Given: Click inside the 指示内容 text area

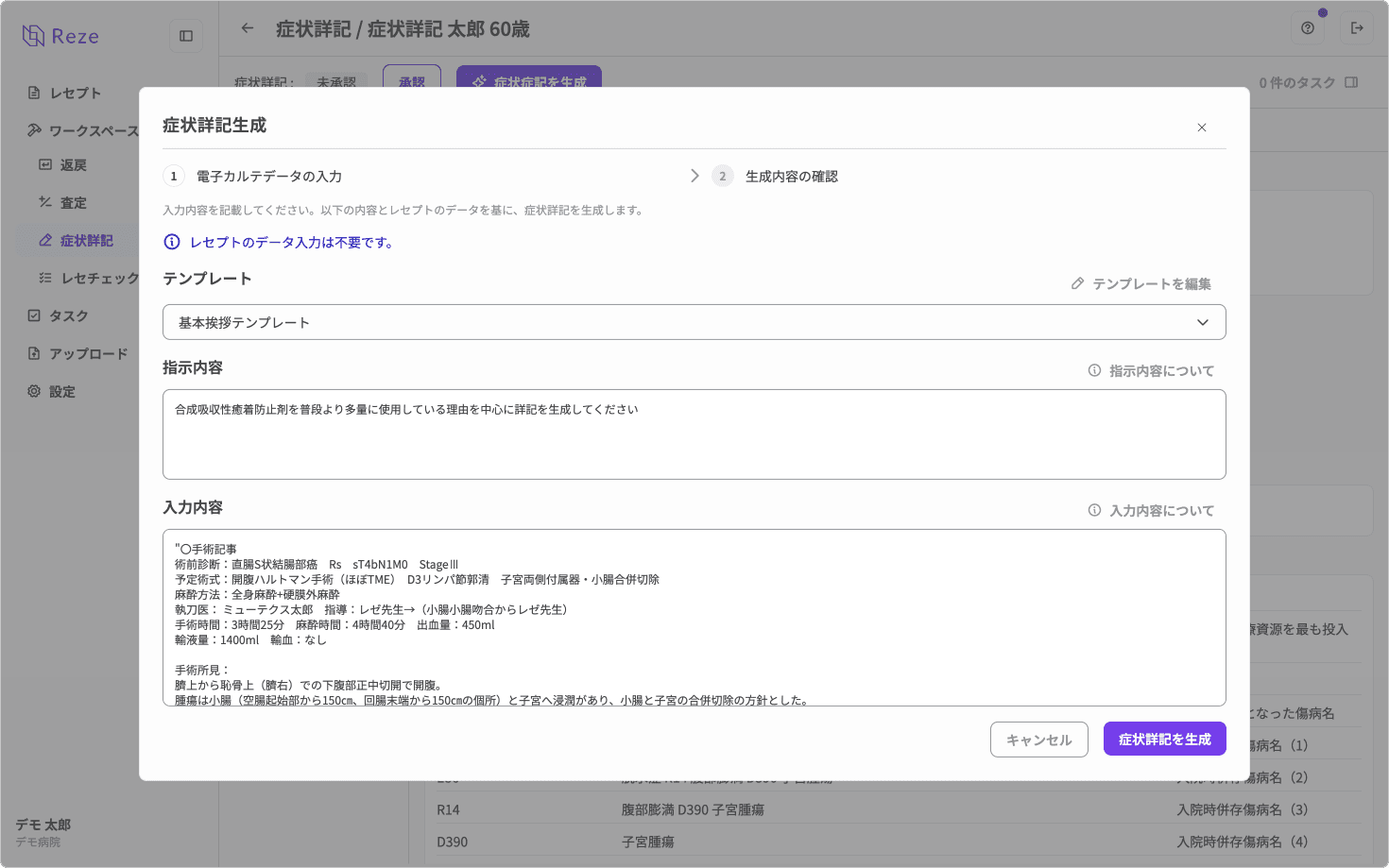Looking at the screenshot, I should pyautogui.click(x=694, y=434).
